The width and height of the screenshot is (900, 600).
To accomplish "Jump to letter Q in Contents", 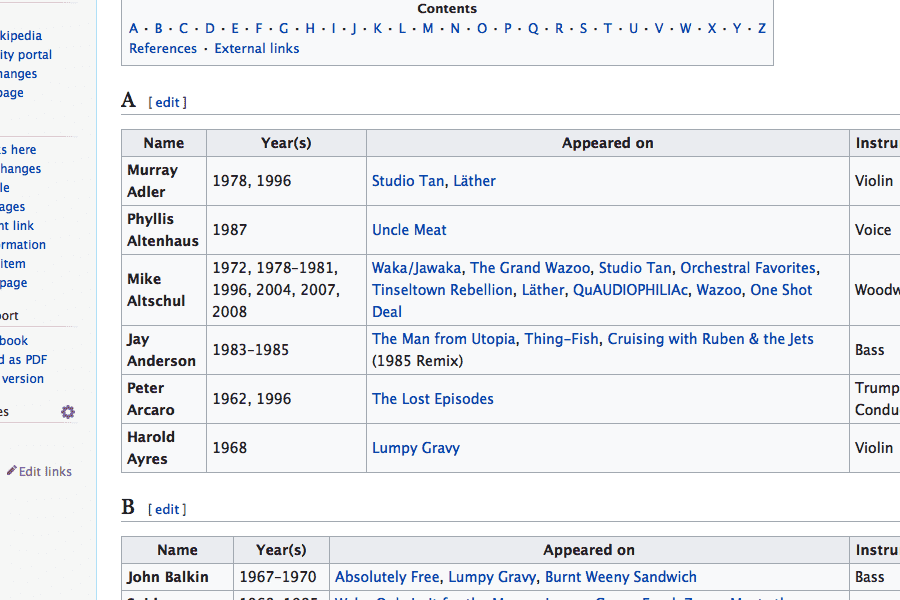I will pyautogui.click(x=533, y=28).
